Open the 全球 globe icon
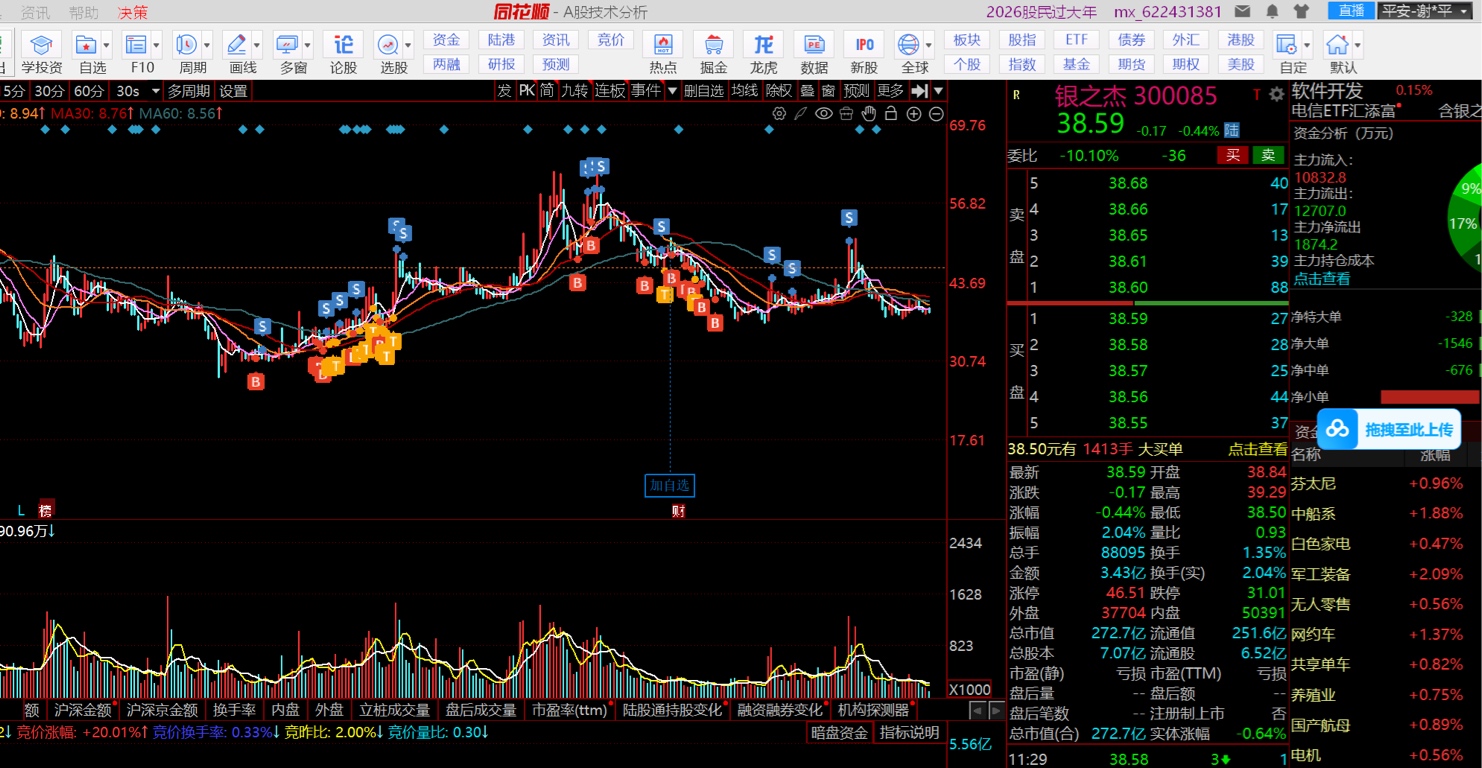Image resolution: width=1482 pixels, height=768 pixels. [x=908, y=45]
